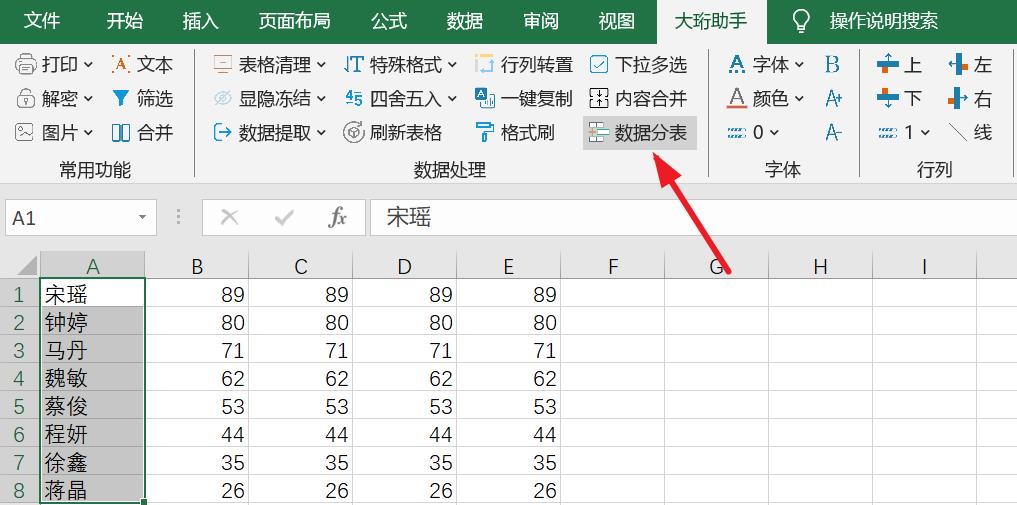Switch to the 审阅 Review tab

541,21
